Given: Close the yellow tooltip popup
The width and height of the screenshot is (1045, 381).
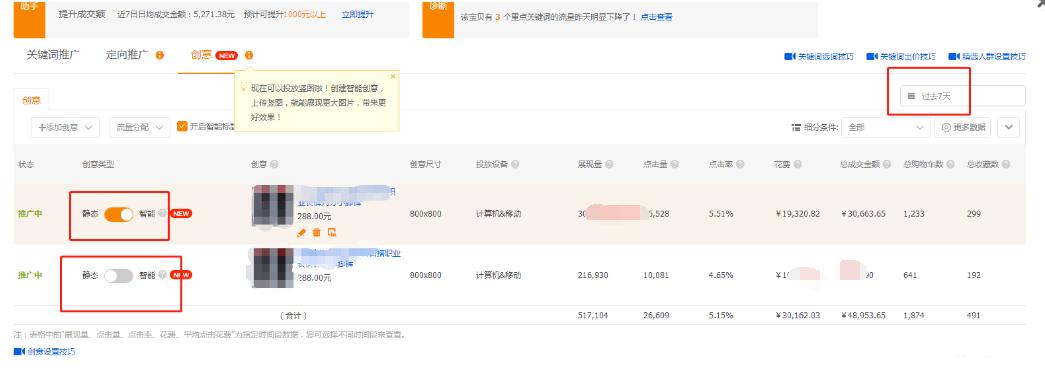Looking at the screenshot, I should 393,76.
